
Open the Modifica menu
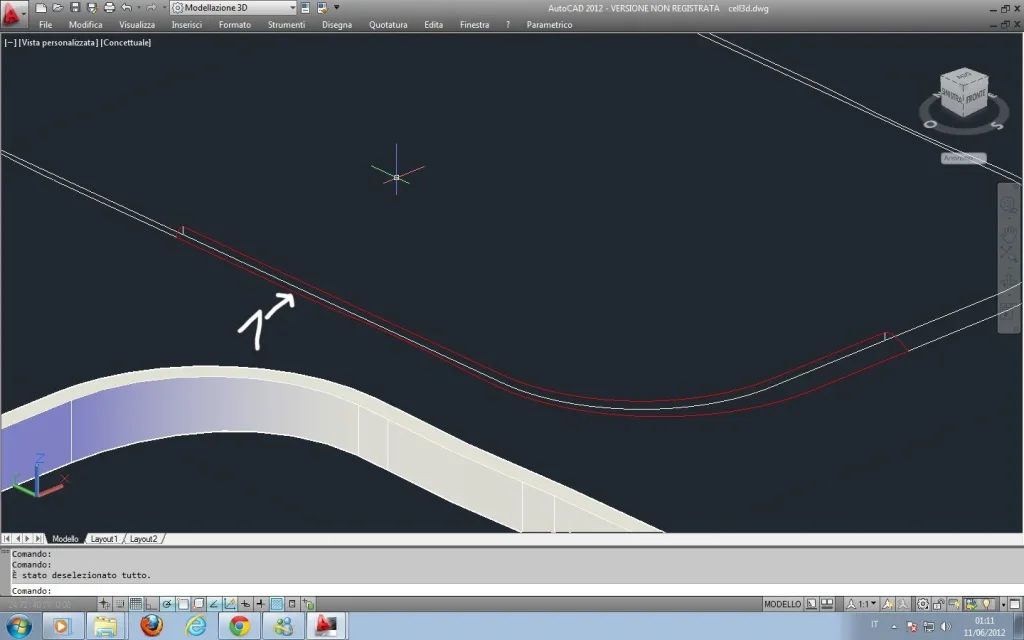click(x=86, y=25)
